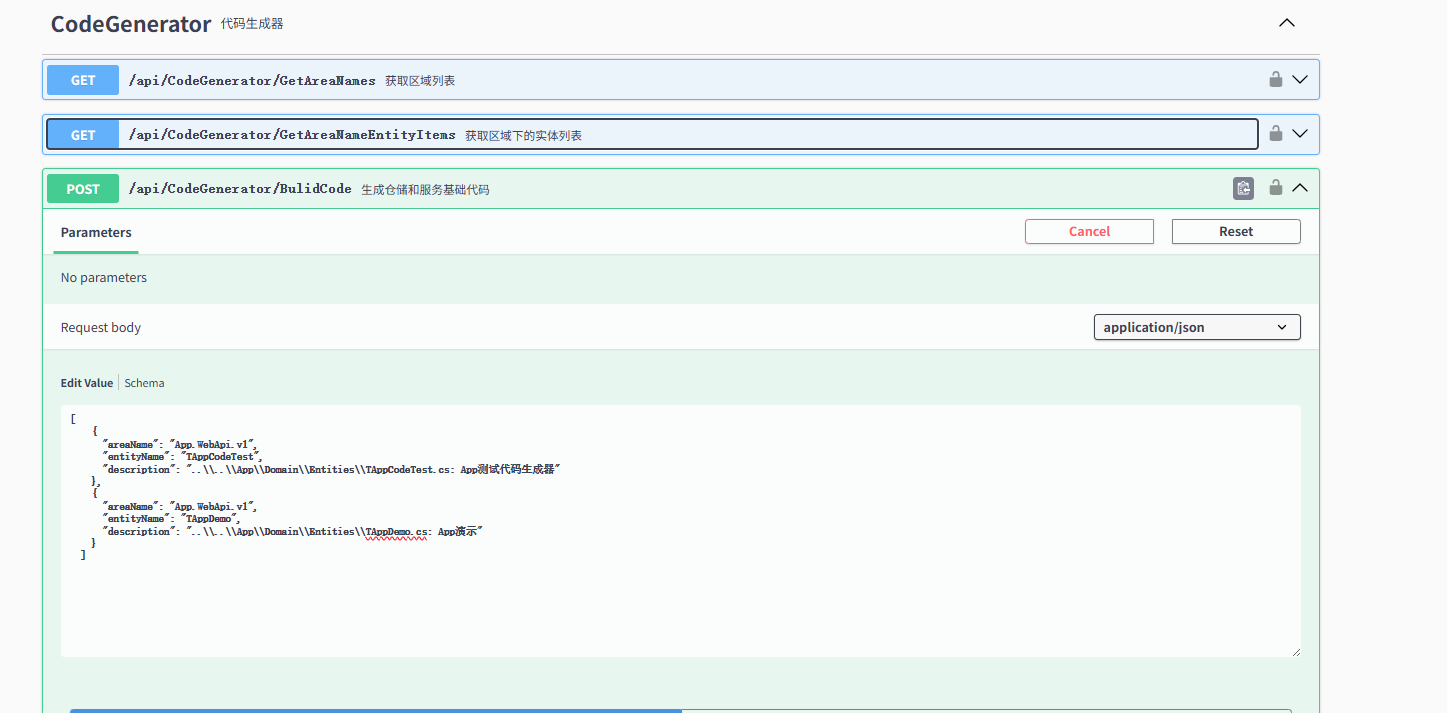The height and width of the screenshot is (713, 1447).
Task: Select the Parameters tab
Action: click(x=96, y=232)
